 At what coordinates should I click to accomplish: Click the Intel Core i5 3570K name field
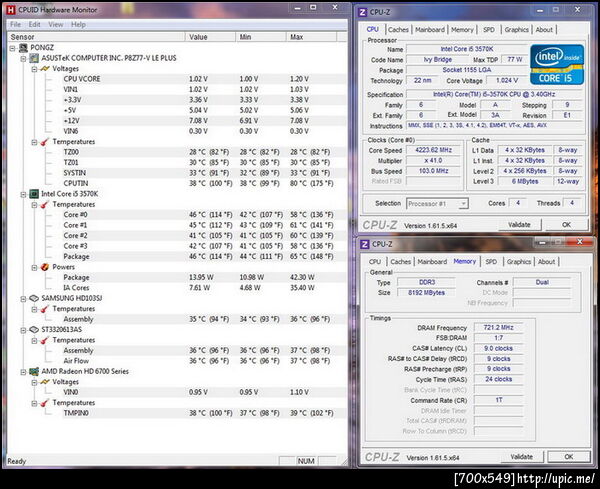pos(467,49)
